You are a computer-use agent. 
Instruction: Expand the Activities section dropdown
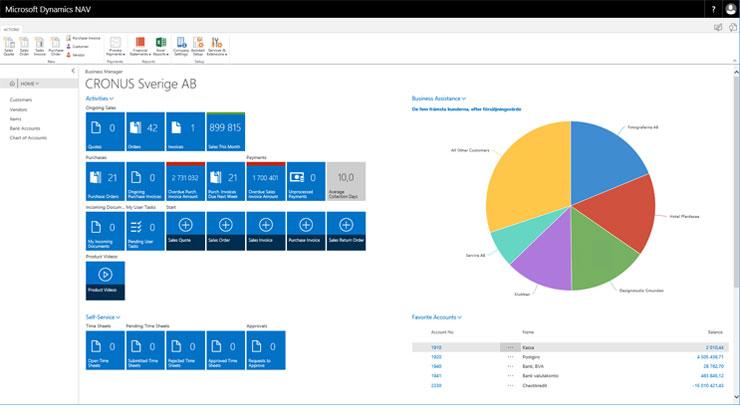(x=111, y=99)
